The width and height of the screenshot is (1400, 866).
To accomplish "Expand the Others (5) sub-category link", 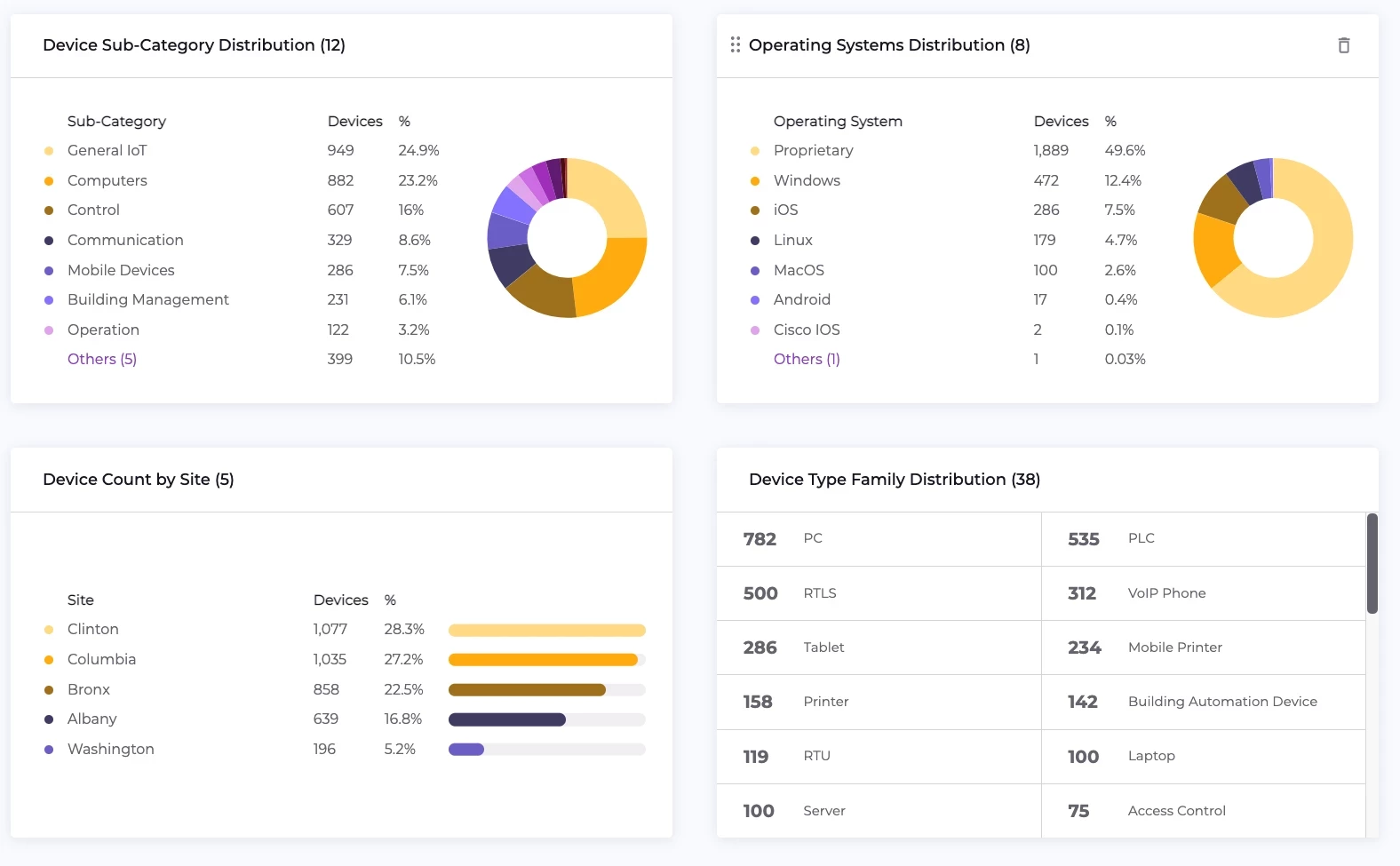I will tap(102, 359).
